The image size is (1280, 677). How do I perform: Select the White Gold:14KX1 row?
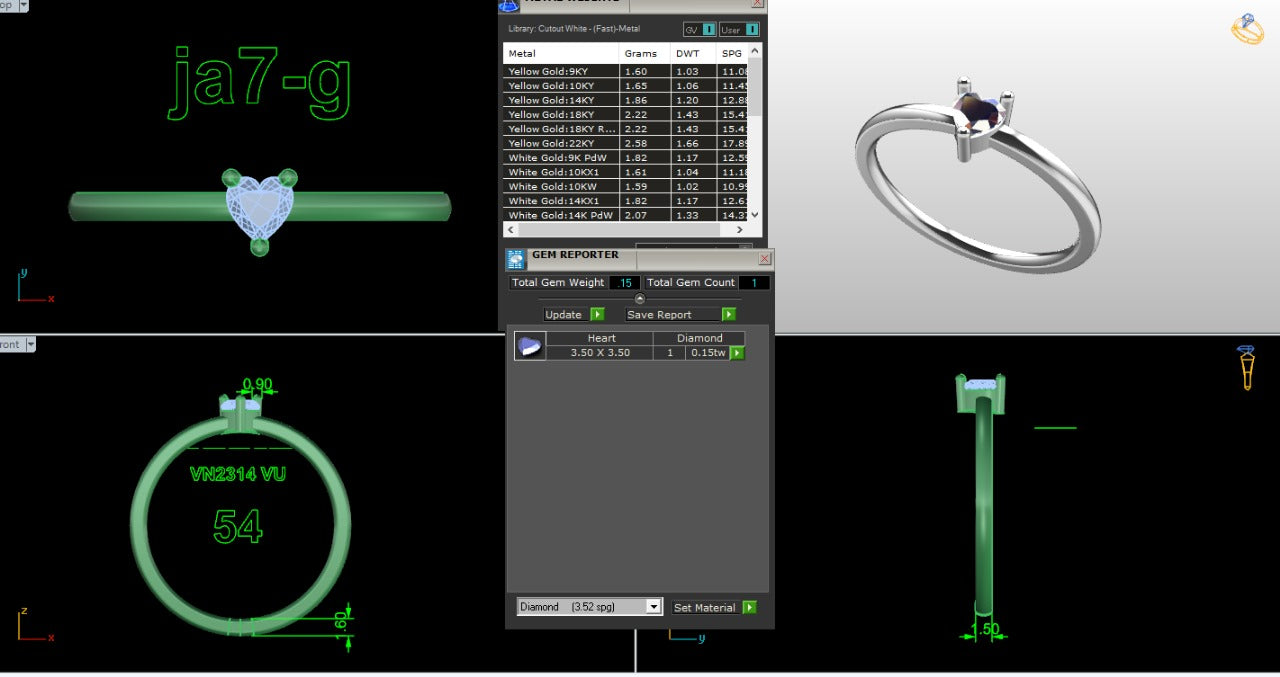(x=625, y=201)
